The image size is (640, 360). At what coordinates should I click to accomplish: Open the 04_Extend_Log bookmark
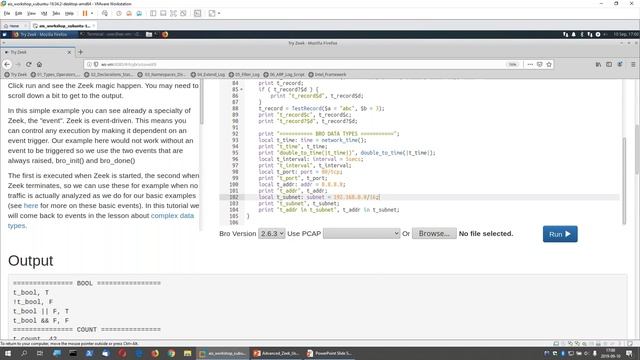[x=208, y=75]
